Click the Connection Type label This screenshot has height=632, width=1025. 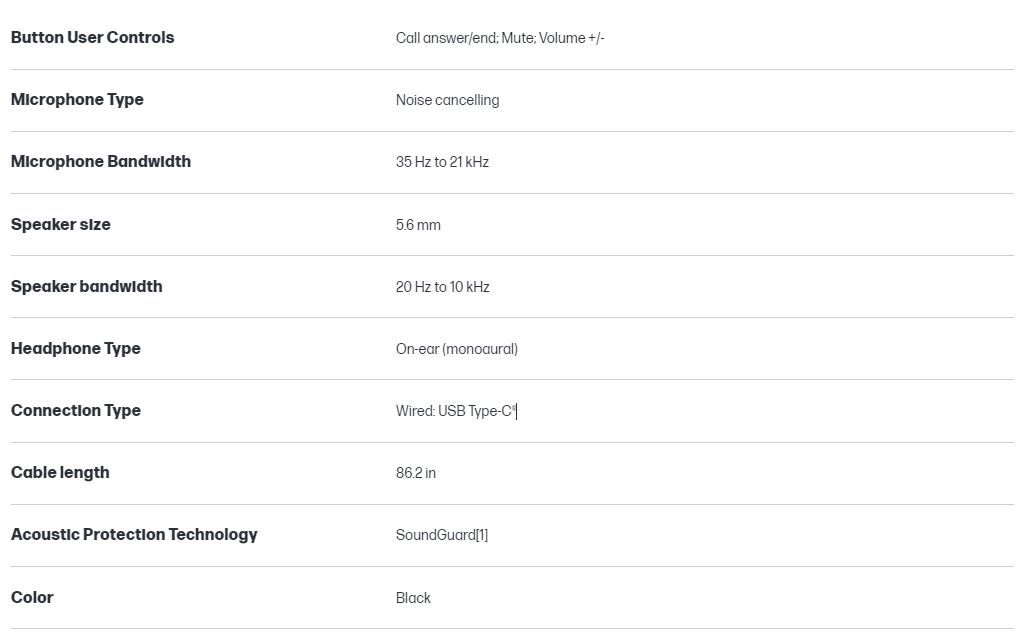(x=75, y=411)
